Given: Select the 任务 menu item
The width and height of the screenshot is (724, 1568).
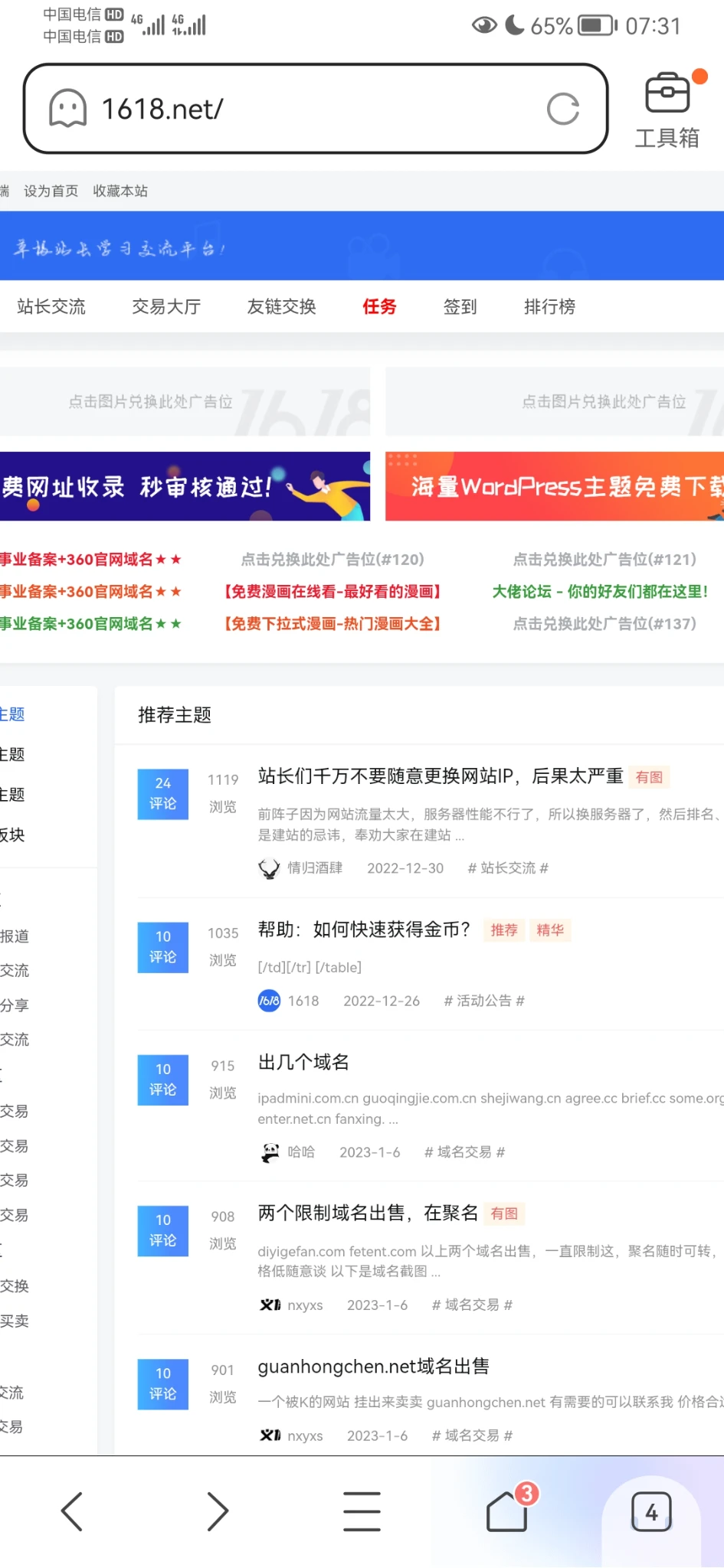Looking at the screenshot, I should [379, 307].
